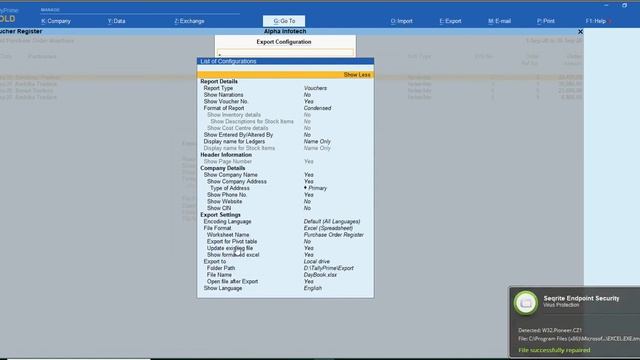Open the M: E-mail menu

(500, 21)
